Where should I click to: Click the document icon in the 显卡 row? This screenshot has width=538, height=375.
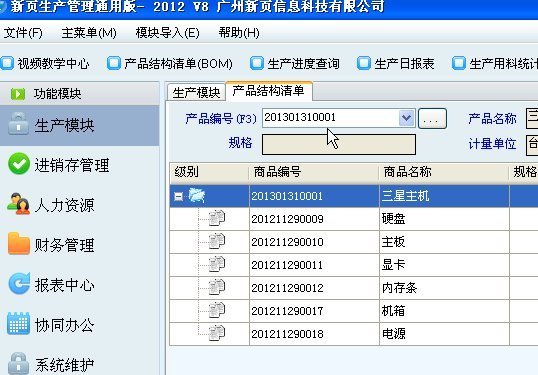217,264
